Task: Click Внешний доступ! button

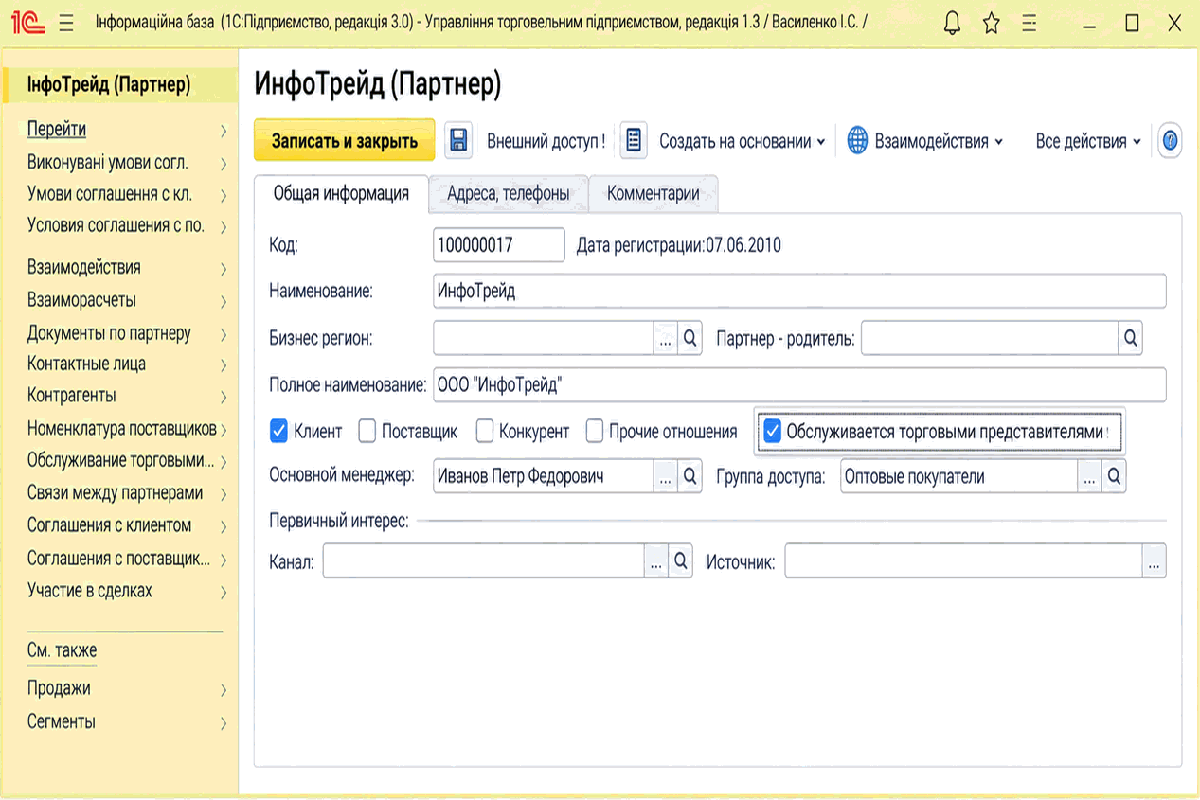Action: (x=546, y=141)
